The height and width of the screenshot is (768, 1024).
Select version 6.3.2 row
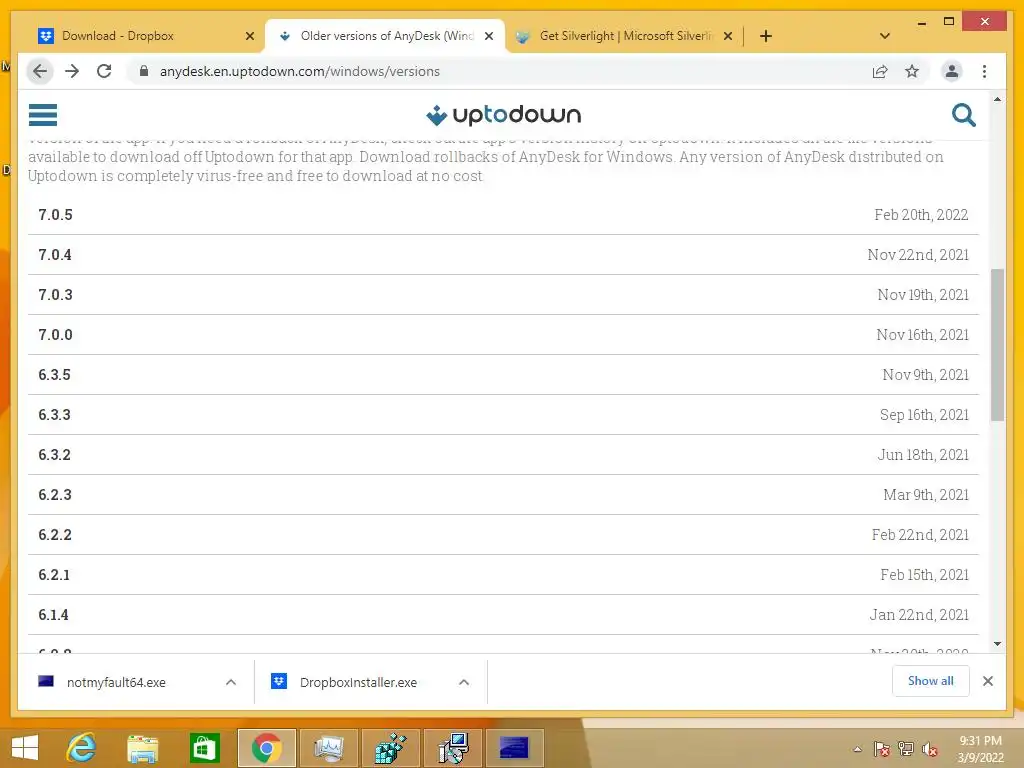click(x=503, y=455)
